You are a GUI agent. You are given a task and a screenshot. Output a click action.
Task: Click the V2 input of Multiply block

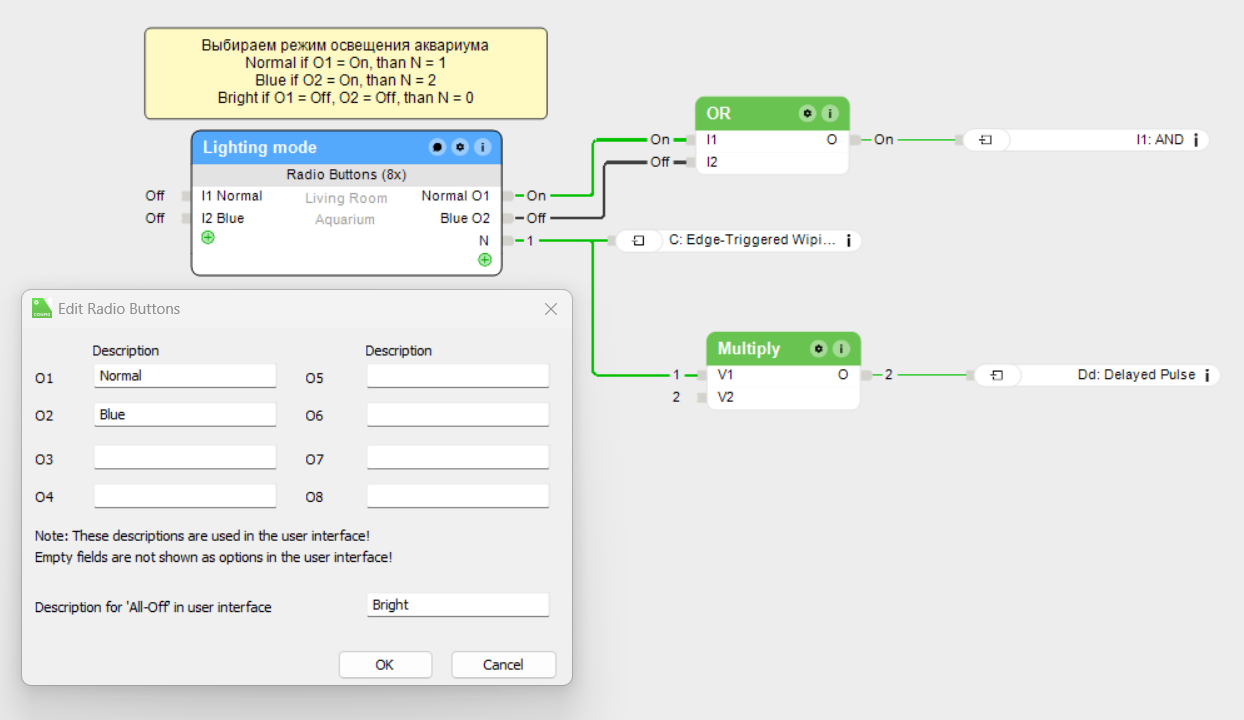coord(725,397)
